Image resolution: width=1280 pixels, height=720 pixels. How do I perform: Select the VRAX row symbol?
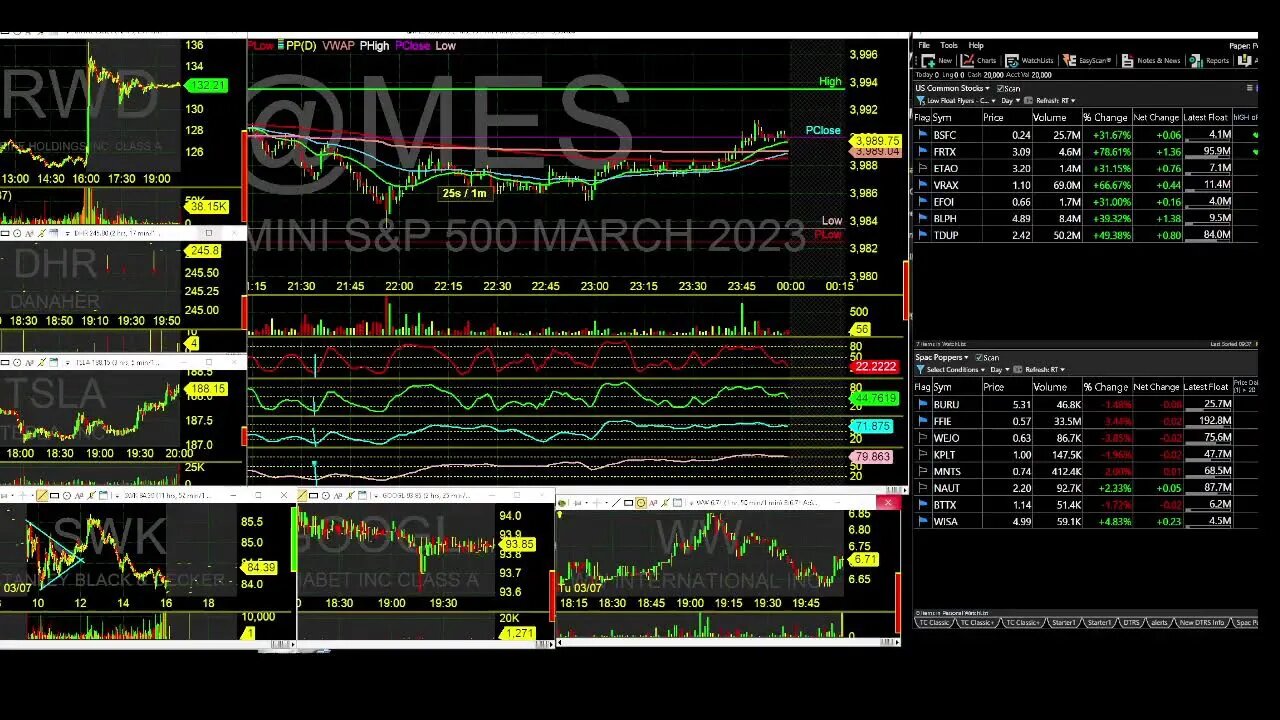pyautogui.click(x=945, y=185)
